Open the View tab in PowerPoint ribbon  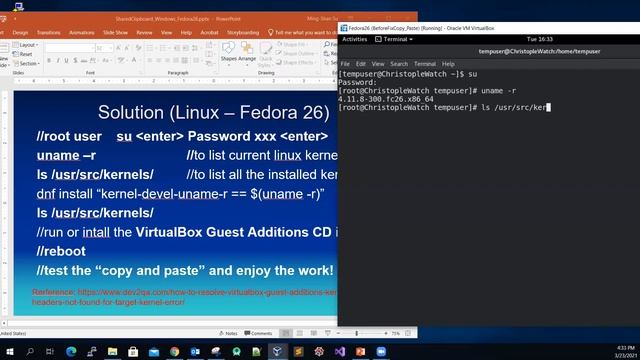(166, 32)
